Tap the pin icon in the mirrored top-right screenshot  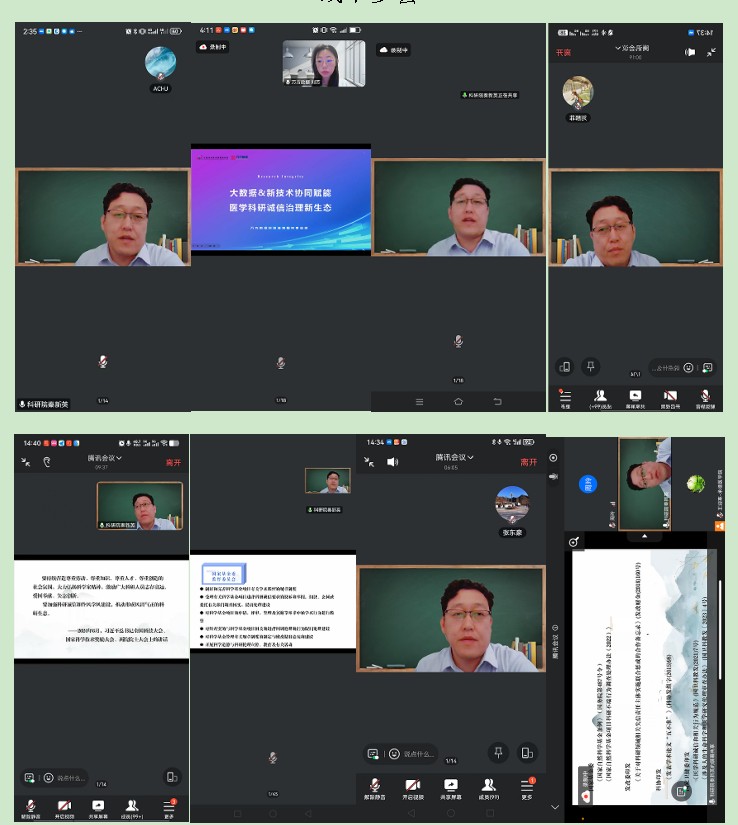tap(590, 366)
